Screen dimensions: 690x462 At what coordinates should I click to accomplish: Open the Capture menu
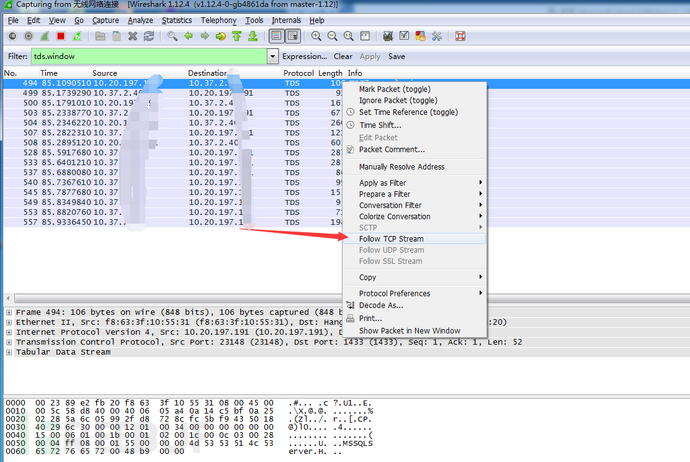(106, 20)
